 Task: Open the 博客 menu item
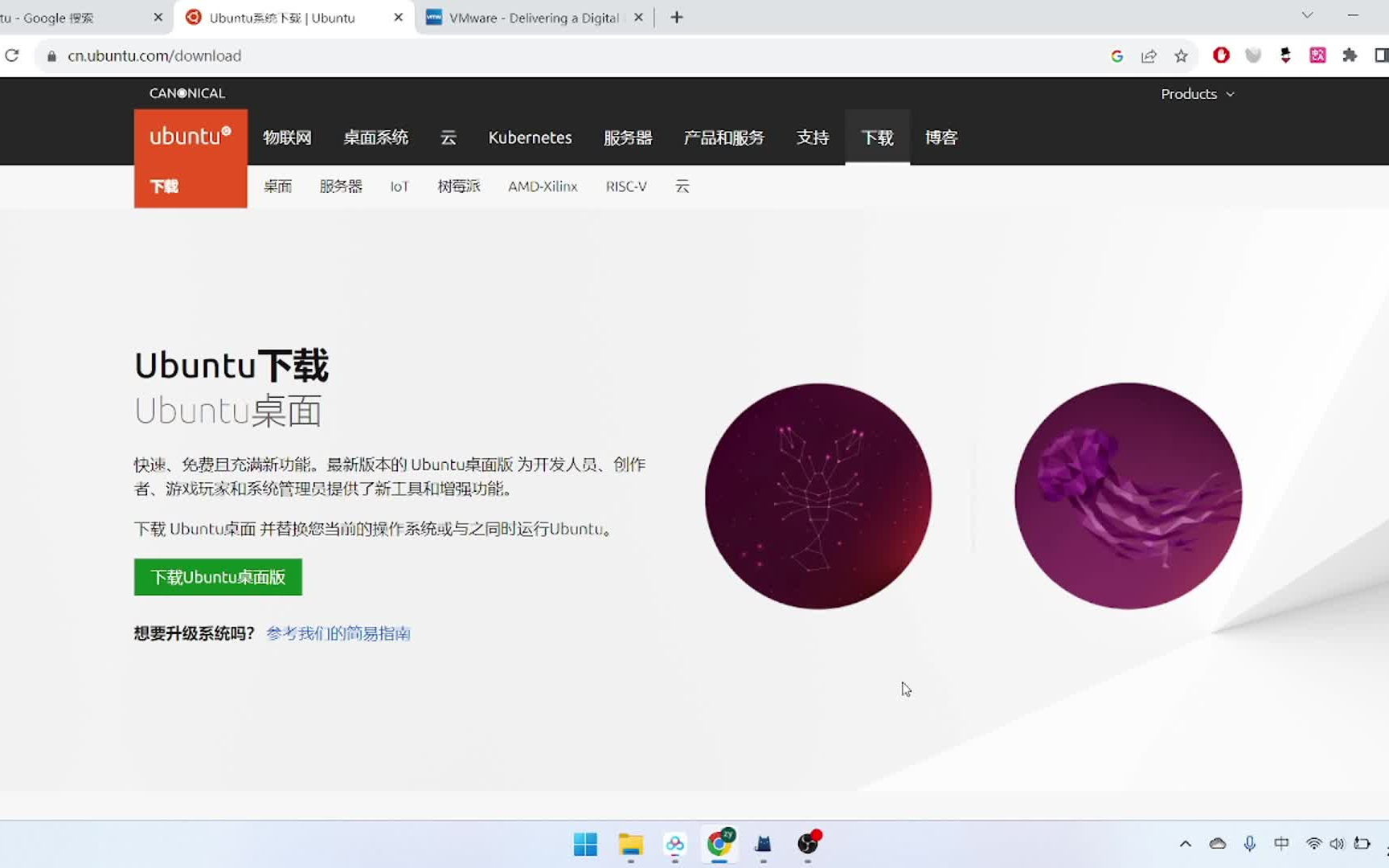click(x=941, y=137)
